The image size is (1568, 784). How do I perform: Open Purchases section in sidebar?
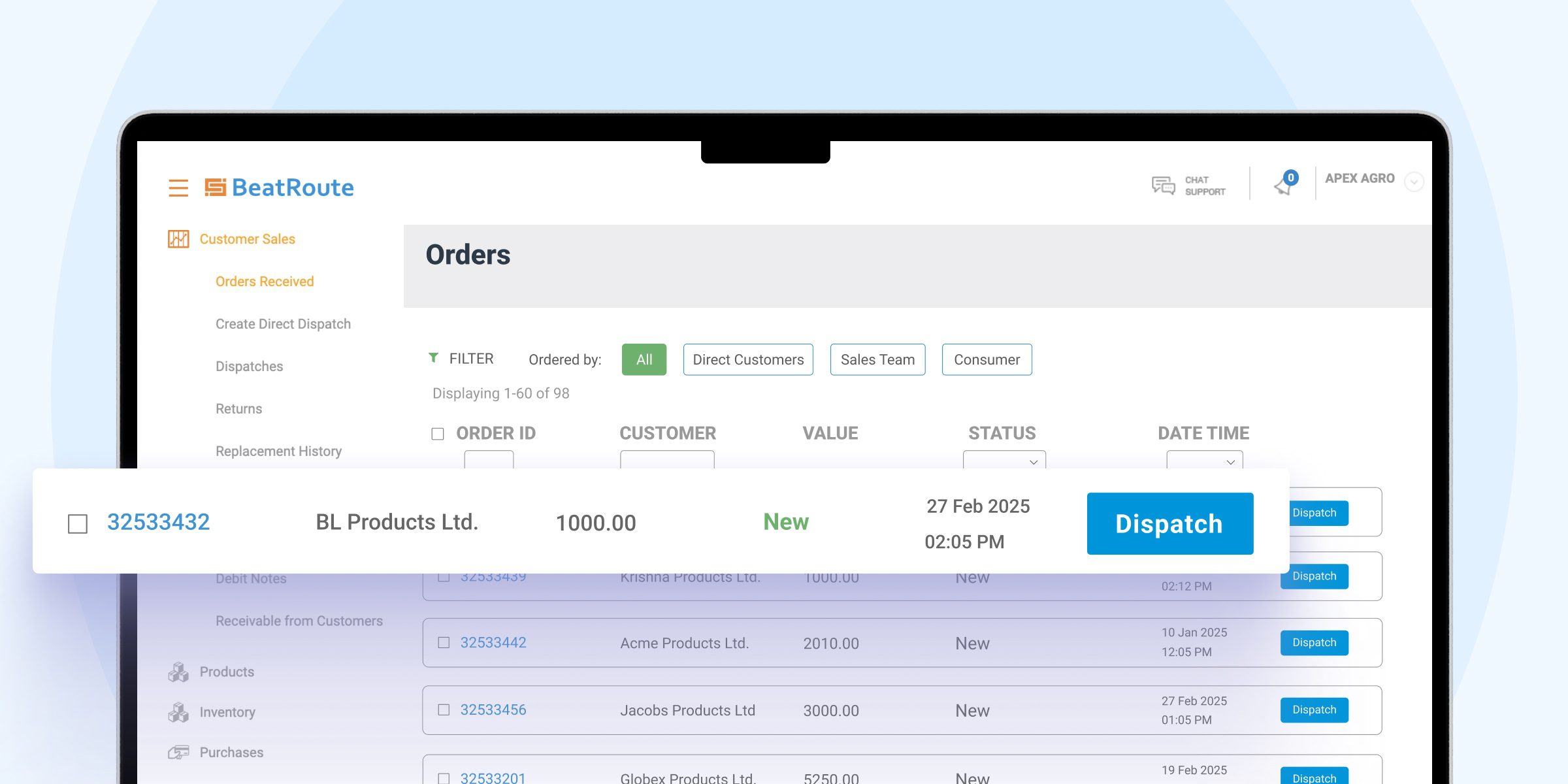[231, 753]
